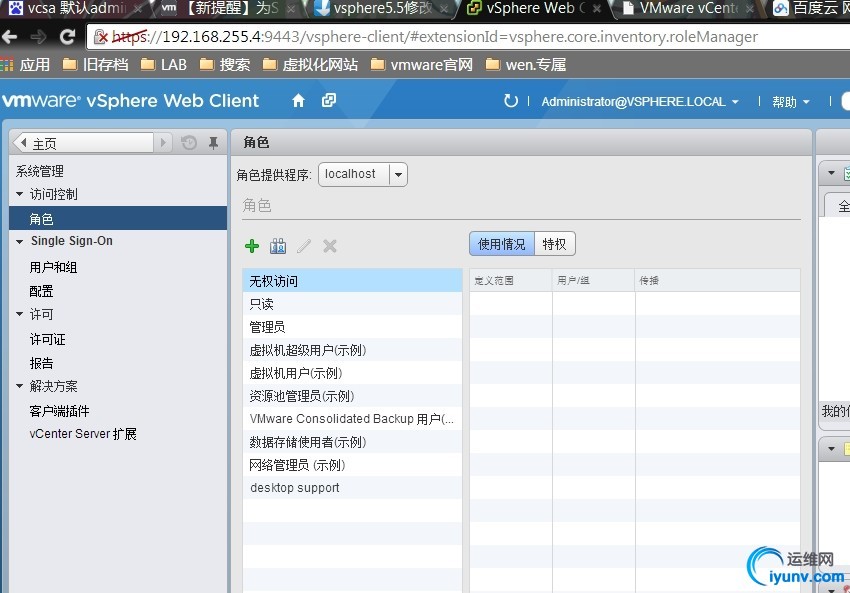Open Chrome apps shortcut 应用
This screenshot has height=593, width=850.
pyautogui.click(x=25, y=65)
